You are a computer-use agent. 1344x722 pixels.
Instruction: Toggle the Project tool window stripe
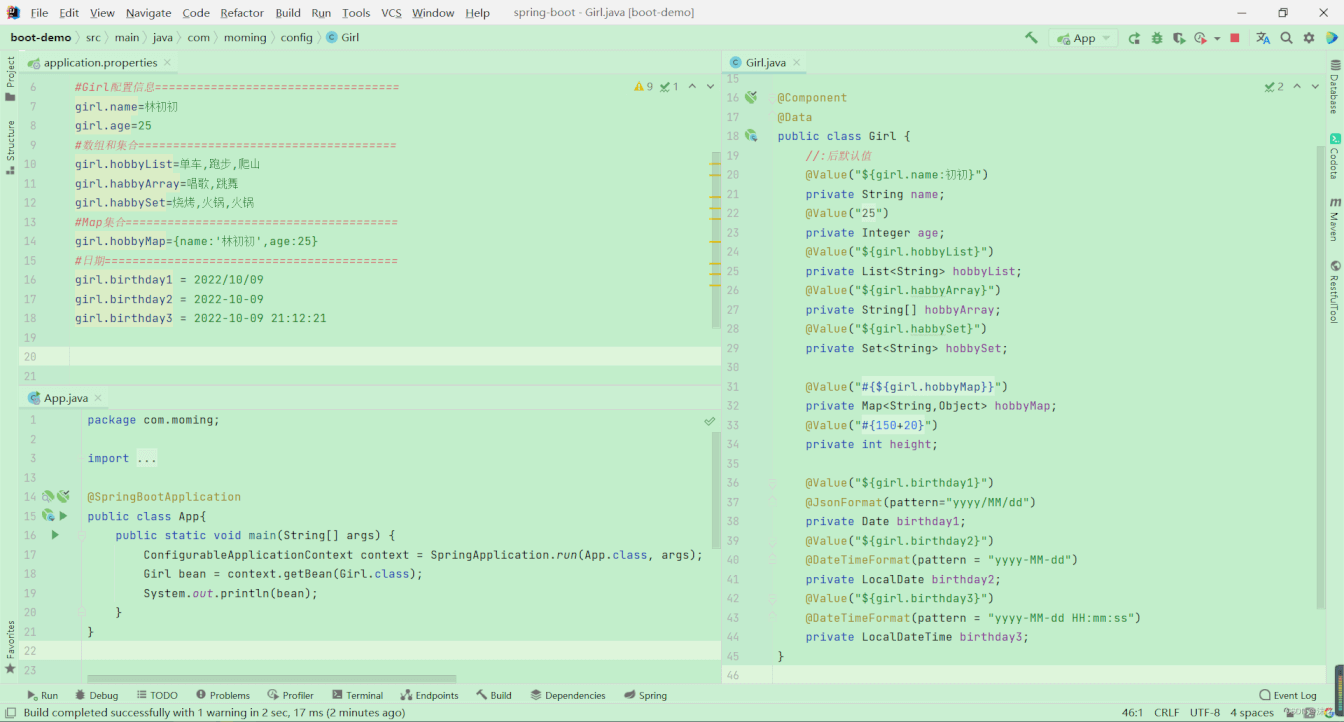pos(10,78)
